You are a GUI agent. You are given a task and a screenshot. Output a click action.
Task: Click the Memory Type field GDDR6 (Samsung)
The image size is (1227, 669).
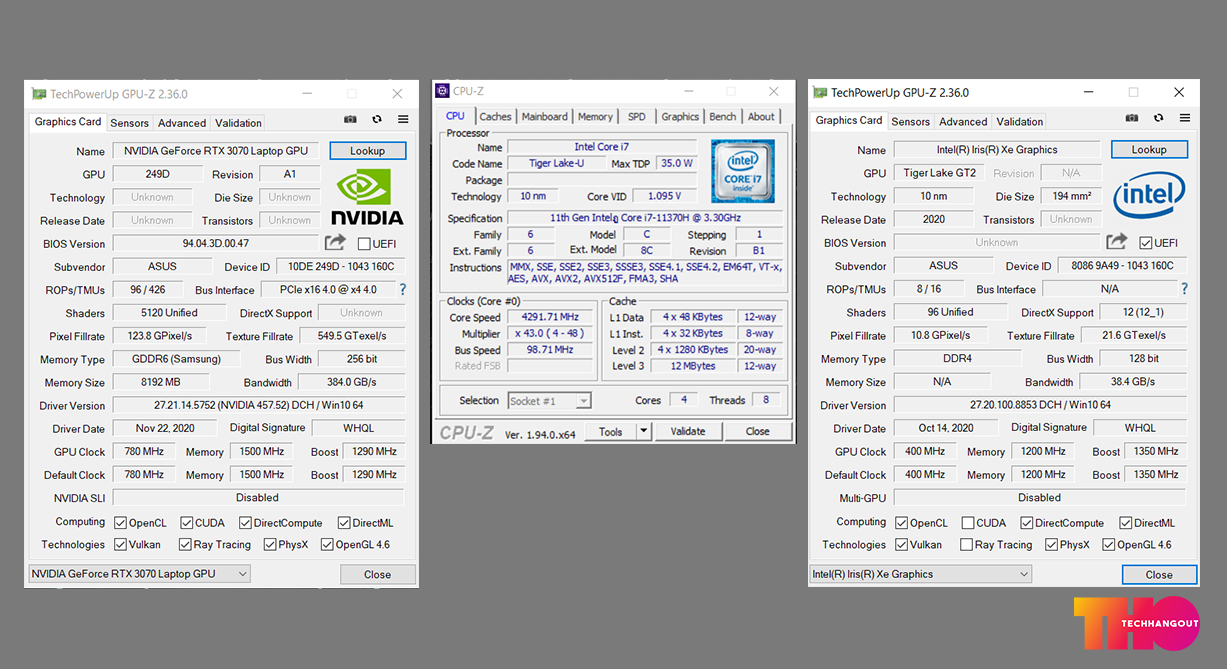click(175, 359)
